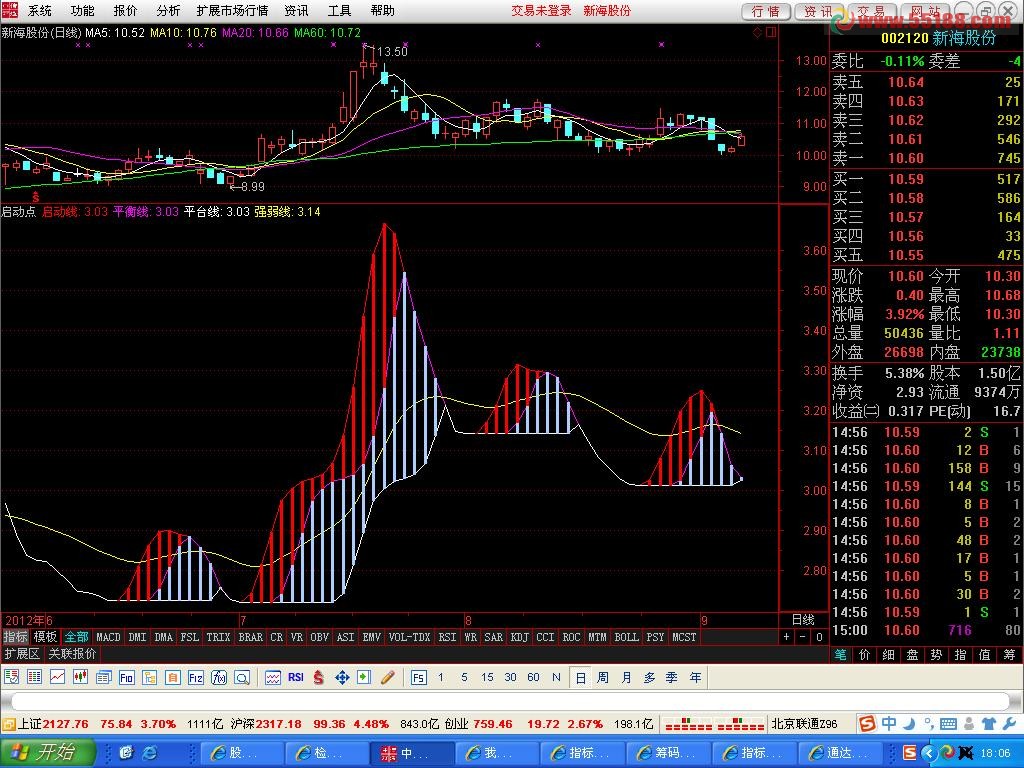This screenshot has width=1024, height=768.
Task: Switch to 60 minute period
Action: (x=534, y=677)
